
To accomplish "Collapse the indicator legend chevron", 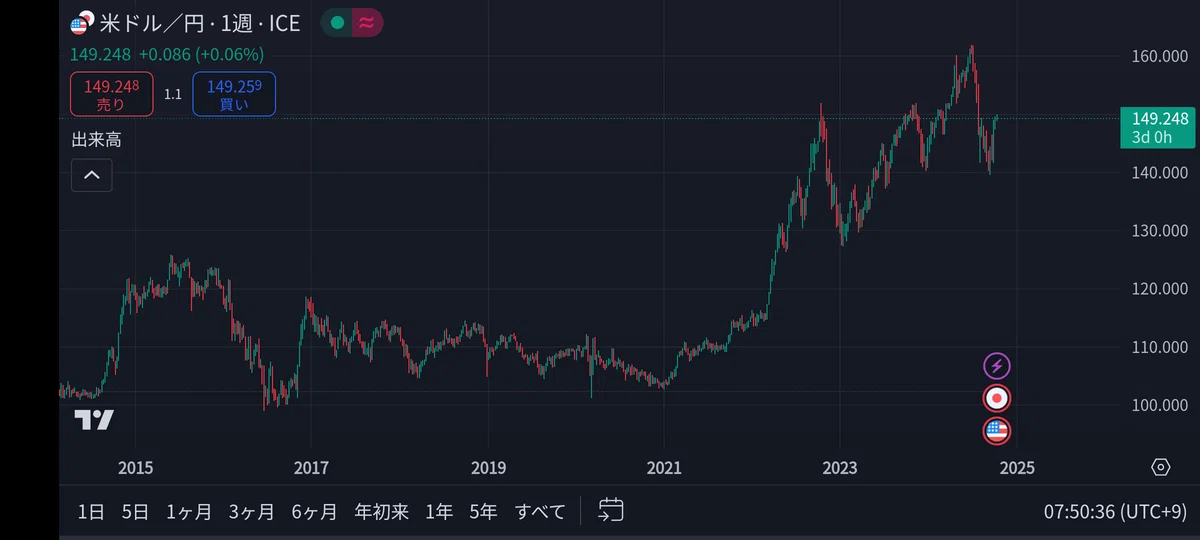I will point(91,175).
